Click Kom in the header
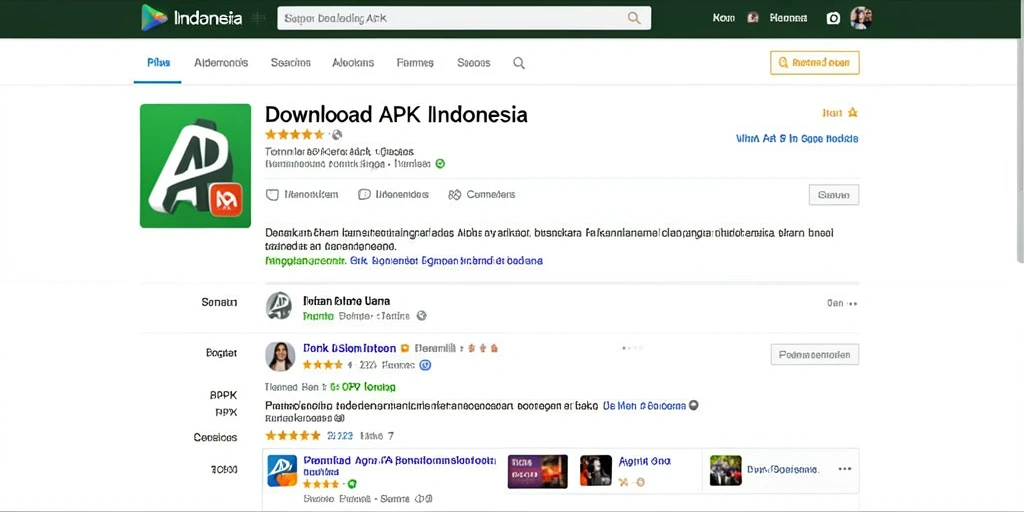 click(x=724, y=18)
